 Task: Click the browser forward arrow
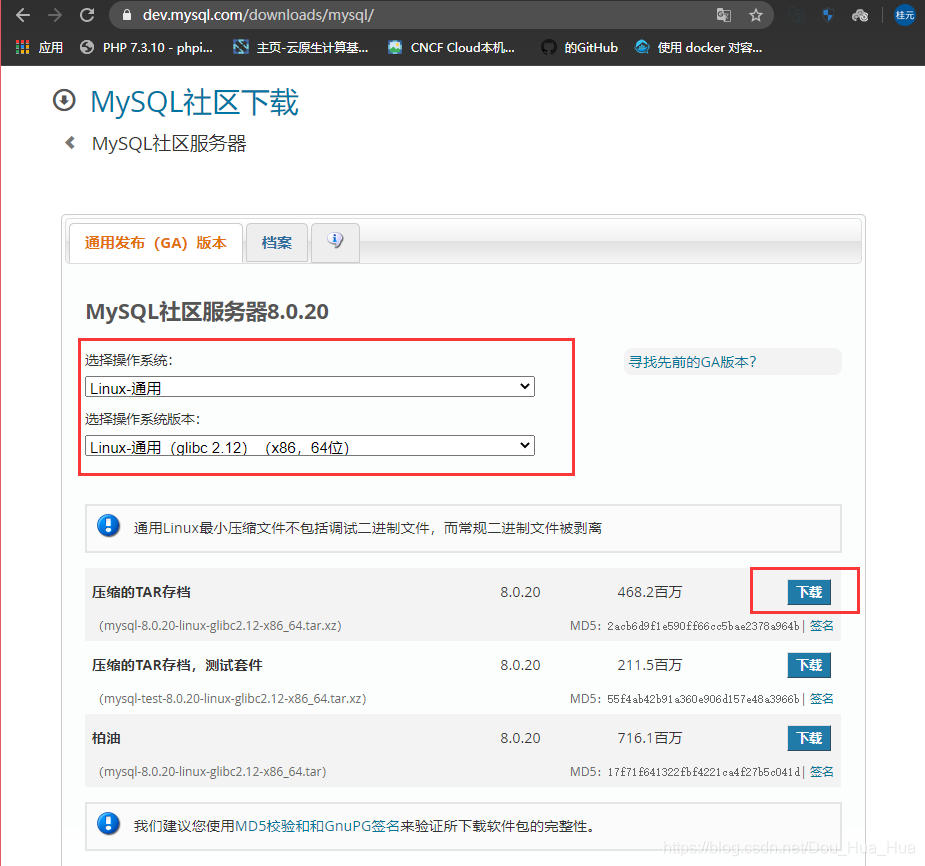55,15
